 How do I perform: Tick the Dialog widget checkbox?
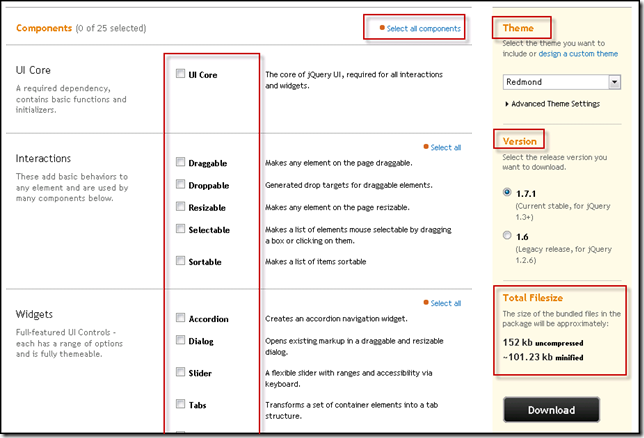[180, 339]
